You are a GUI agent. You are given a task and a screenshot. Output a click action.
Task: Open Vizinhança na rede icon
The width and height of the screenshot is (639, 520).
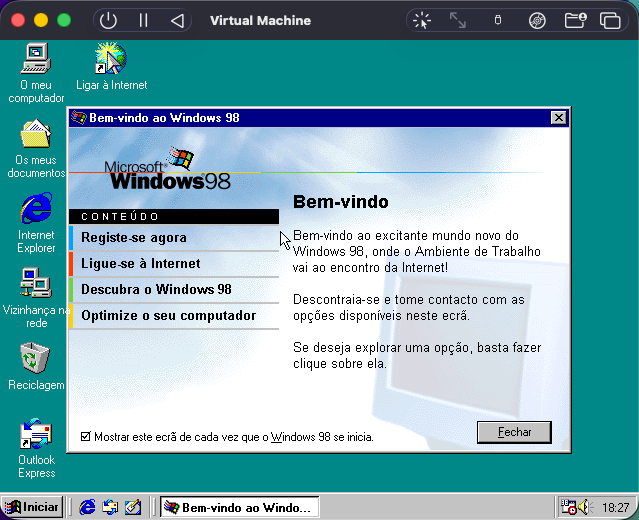[x=36, y=285]
